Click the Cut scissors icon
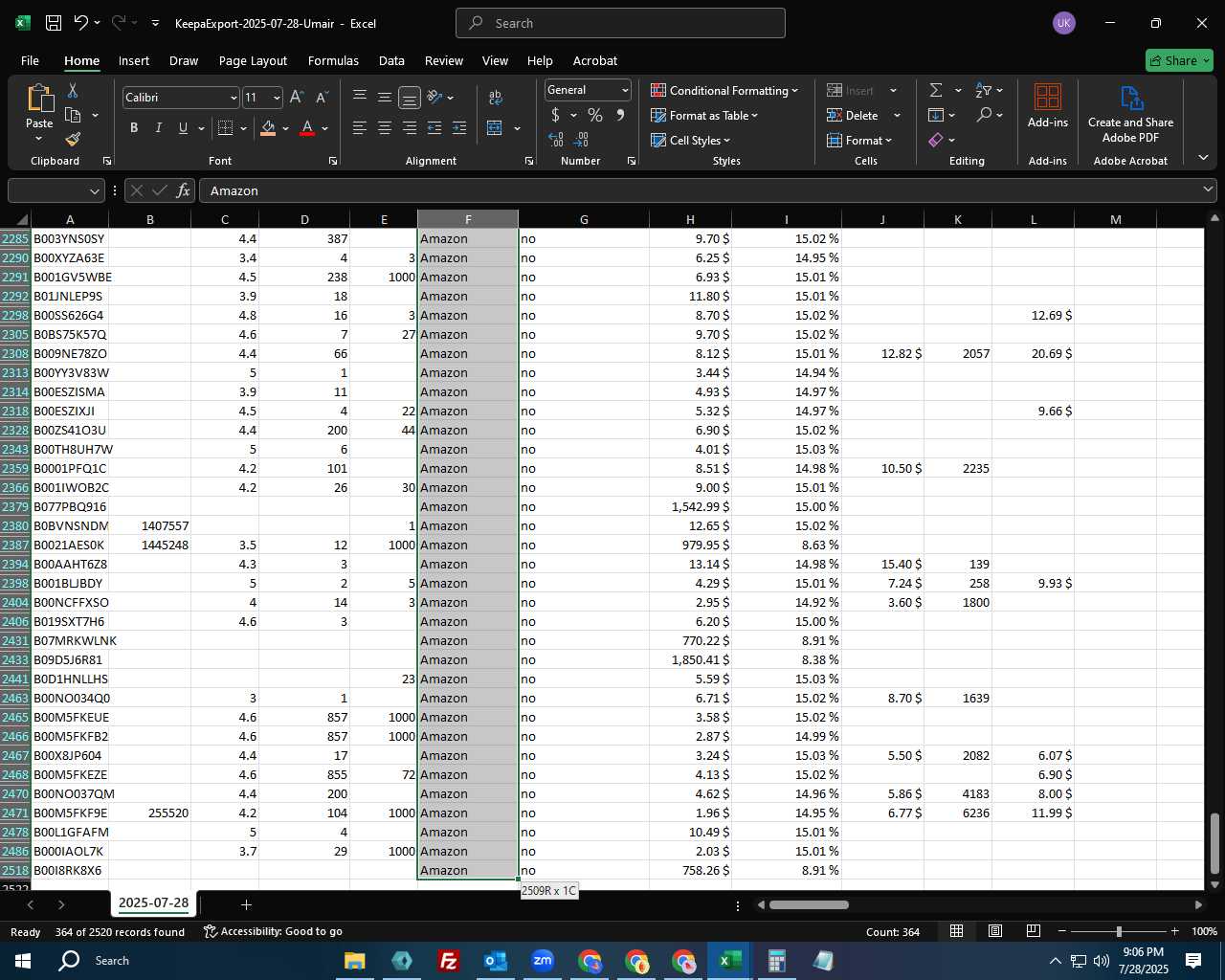1225x980 pixels. pyautogui.click(x=73, y=90)
